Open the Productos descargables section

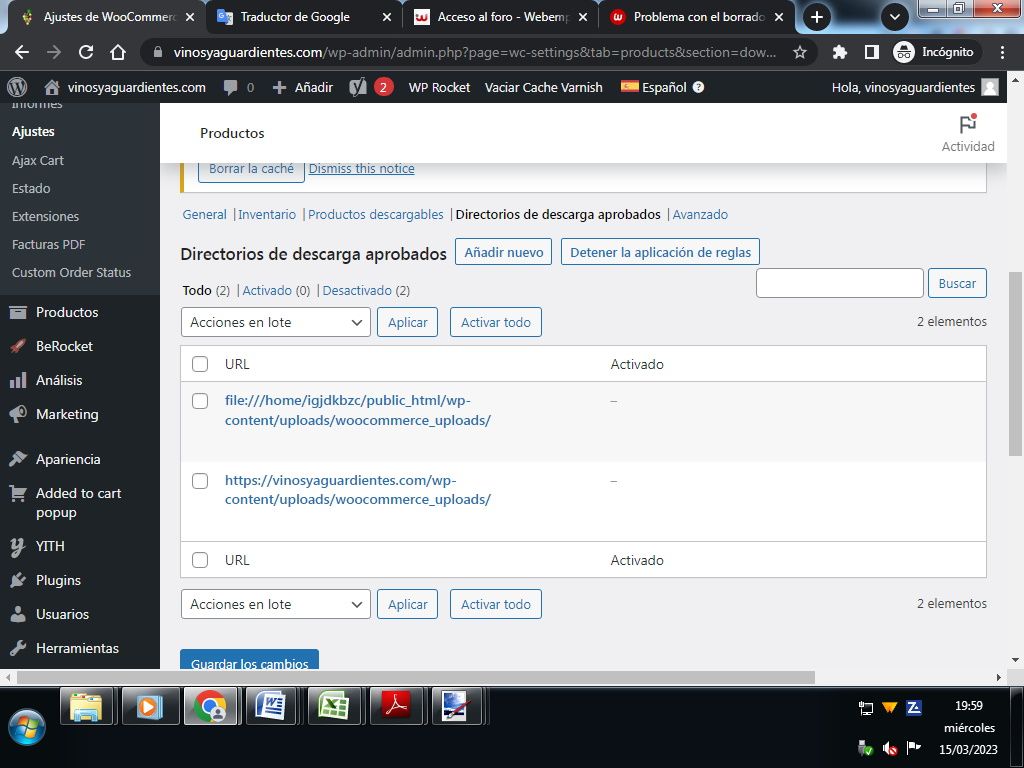coord(376,214)
